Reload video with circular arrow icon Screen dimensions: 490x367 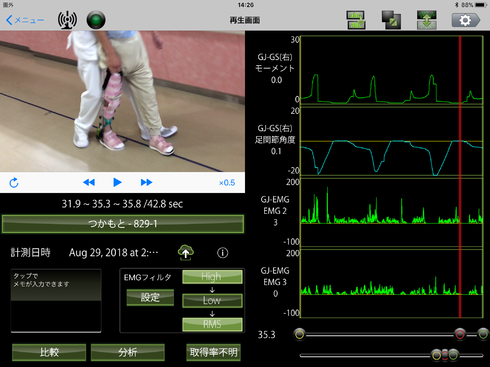click(14, 182)
